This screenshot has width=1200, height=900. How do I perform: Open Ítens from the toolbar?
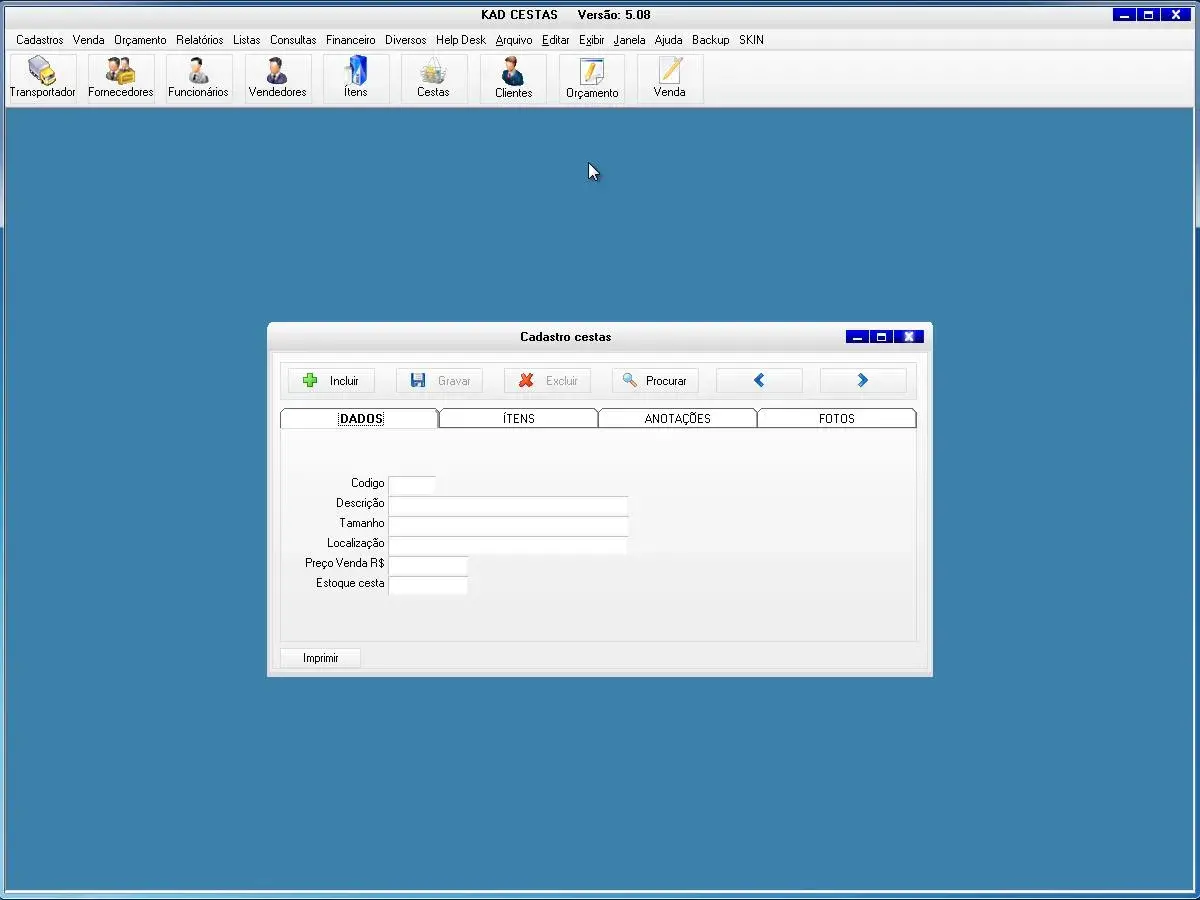point(356,78)
